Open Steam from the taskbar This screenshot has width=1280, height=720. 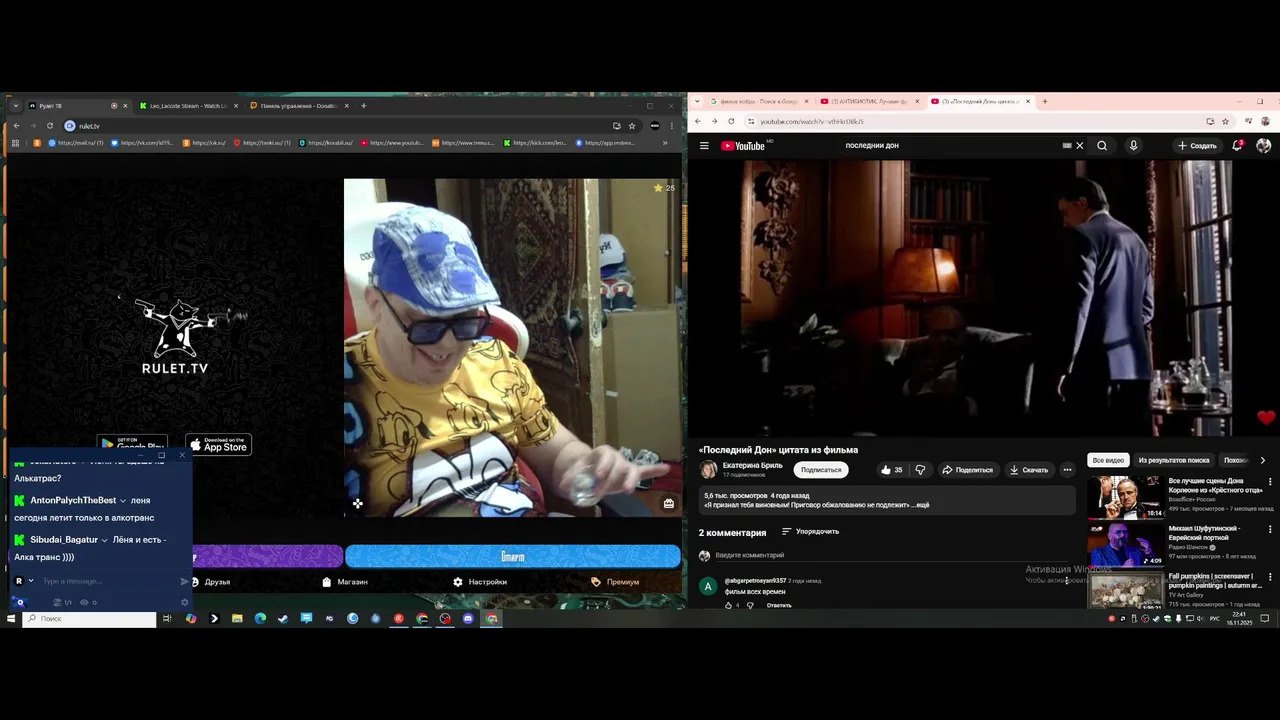[x=283, y=619]
